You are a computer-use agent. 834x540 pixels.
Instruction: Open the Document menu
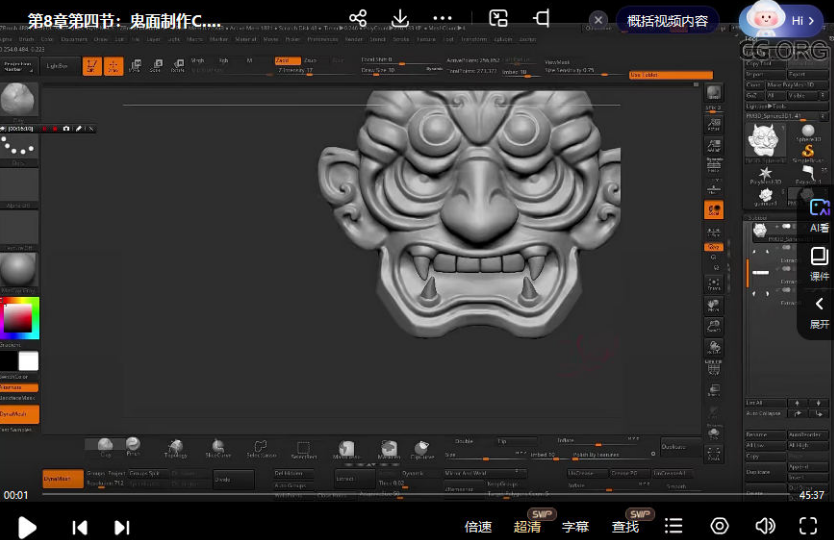pos(74,39)
